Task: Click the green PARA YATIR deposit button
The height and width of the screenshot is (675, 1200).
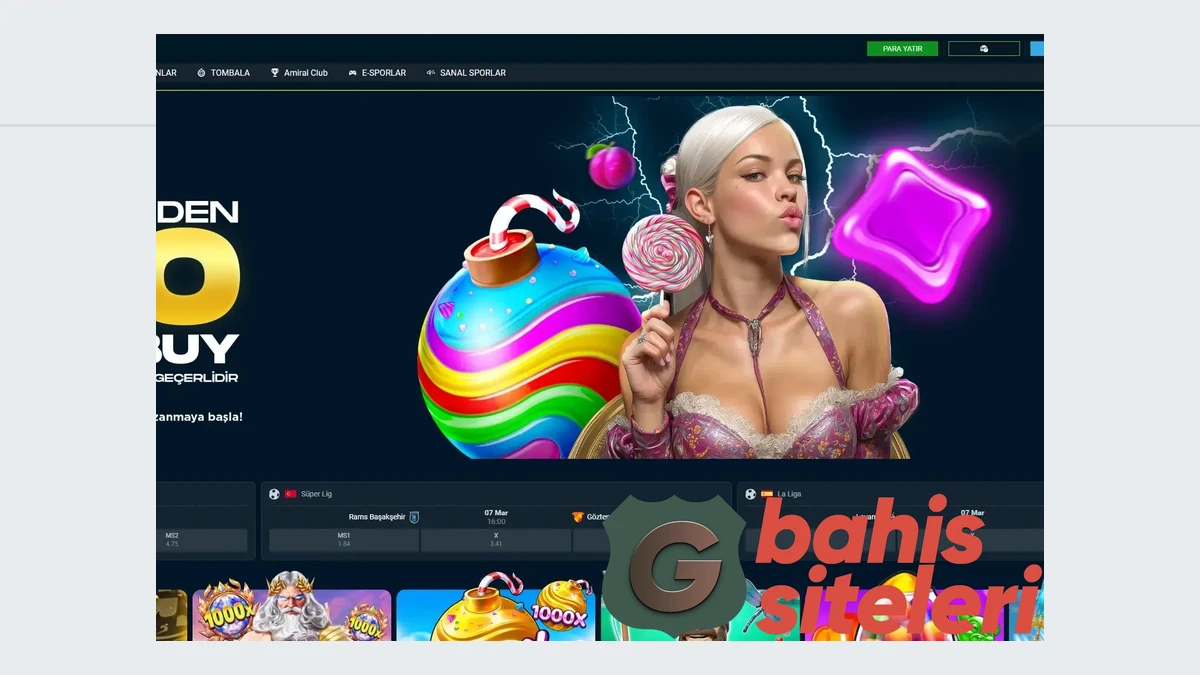Action: [x=902, y=48]
